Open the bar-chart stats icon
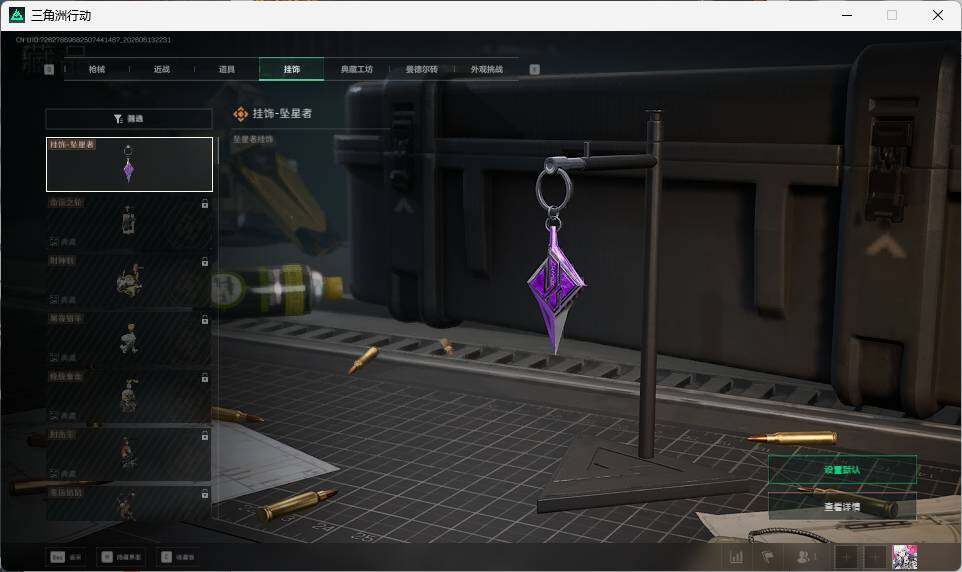This screenshot has height=572, width=962. coord(736,557)
